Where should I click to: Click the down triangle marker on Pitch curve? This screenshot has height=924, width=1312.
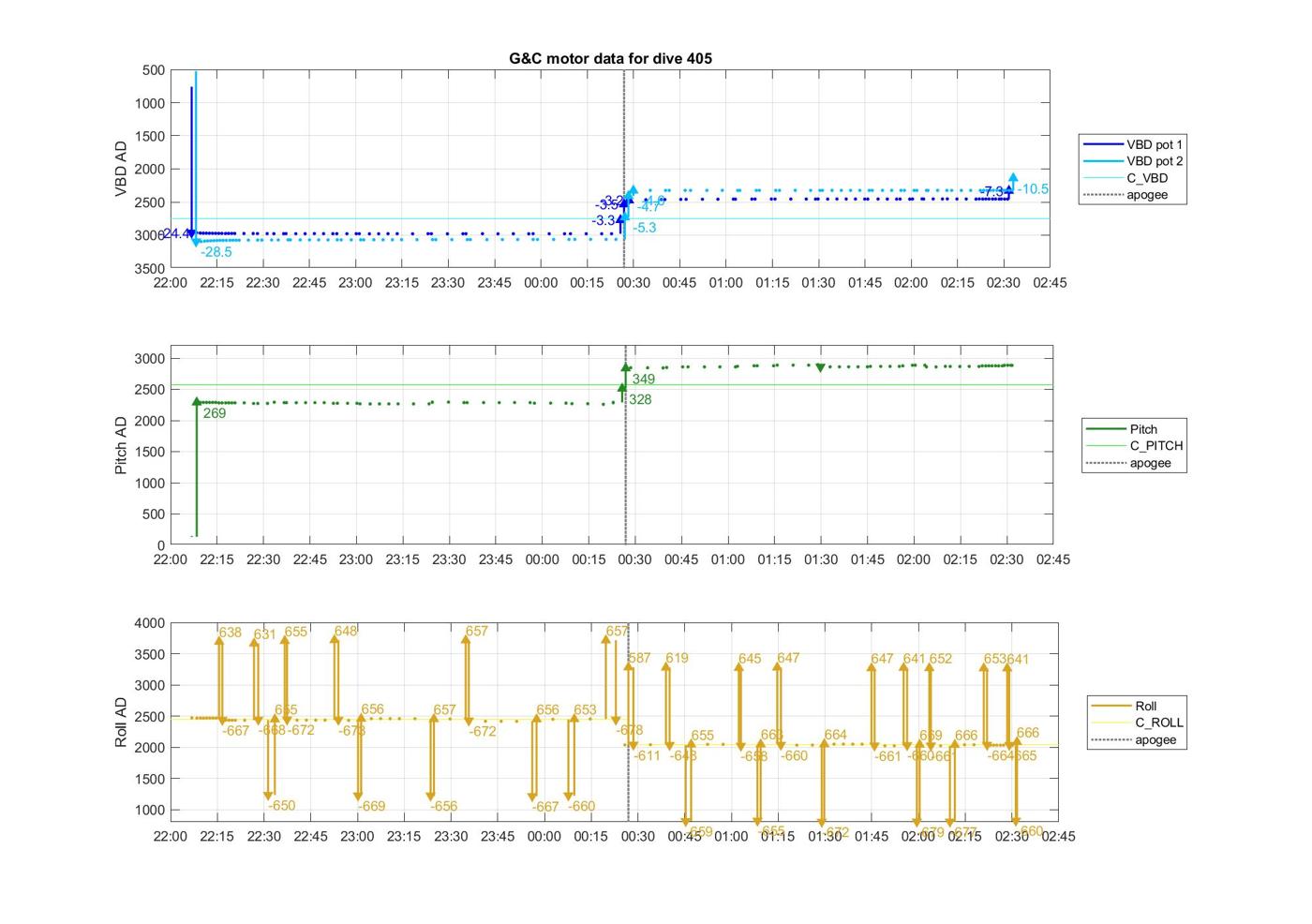[x=821, y=368]
